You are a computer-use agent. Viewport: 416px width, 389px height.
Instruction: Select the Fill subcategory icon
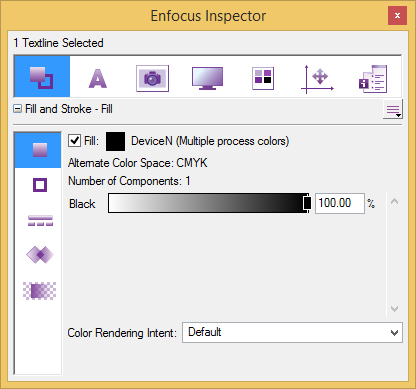coord(38,150)
